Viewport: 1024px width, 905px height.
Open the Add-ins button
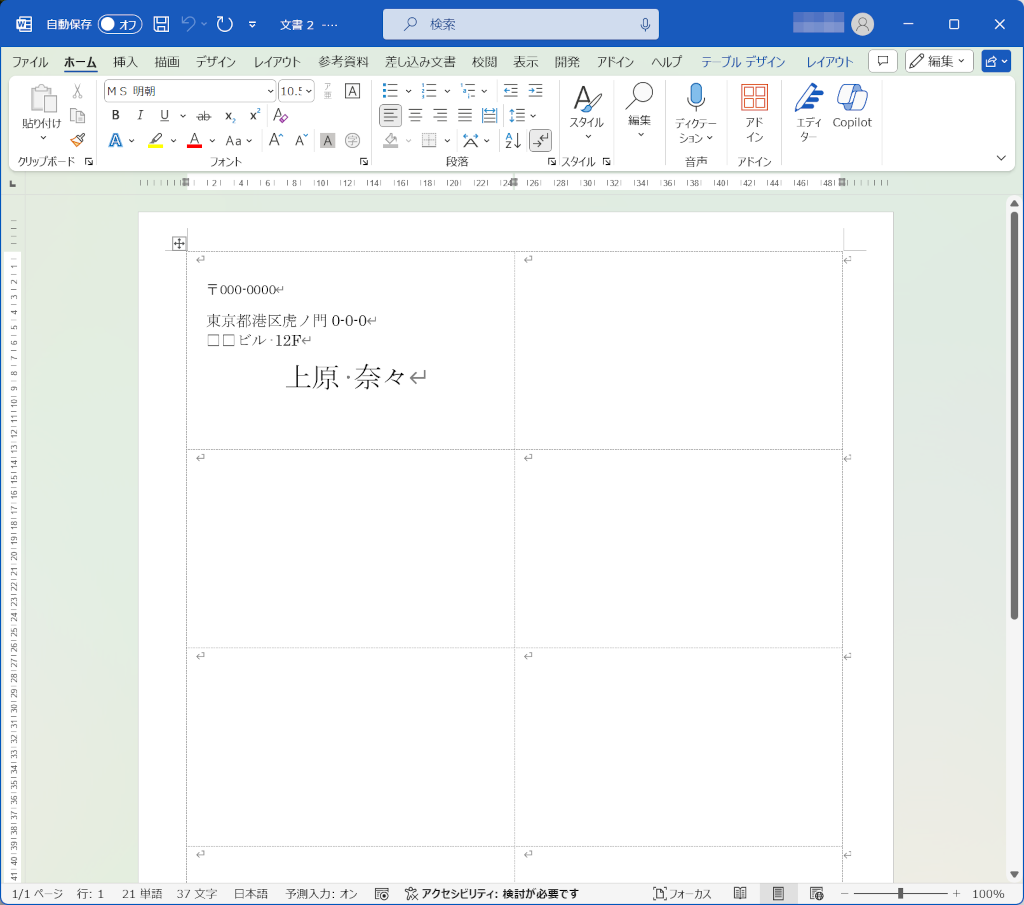pos(754,112)
